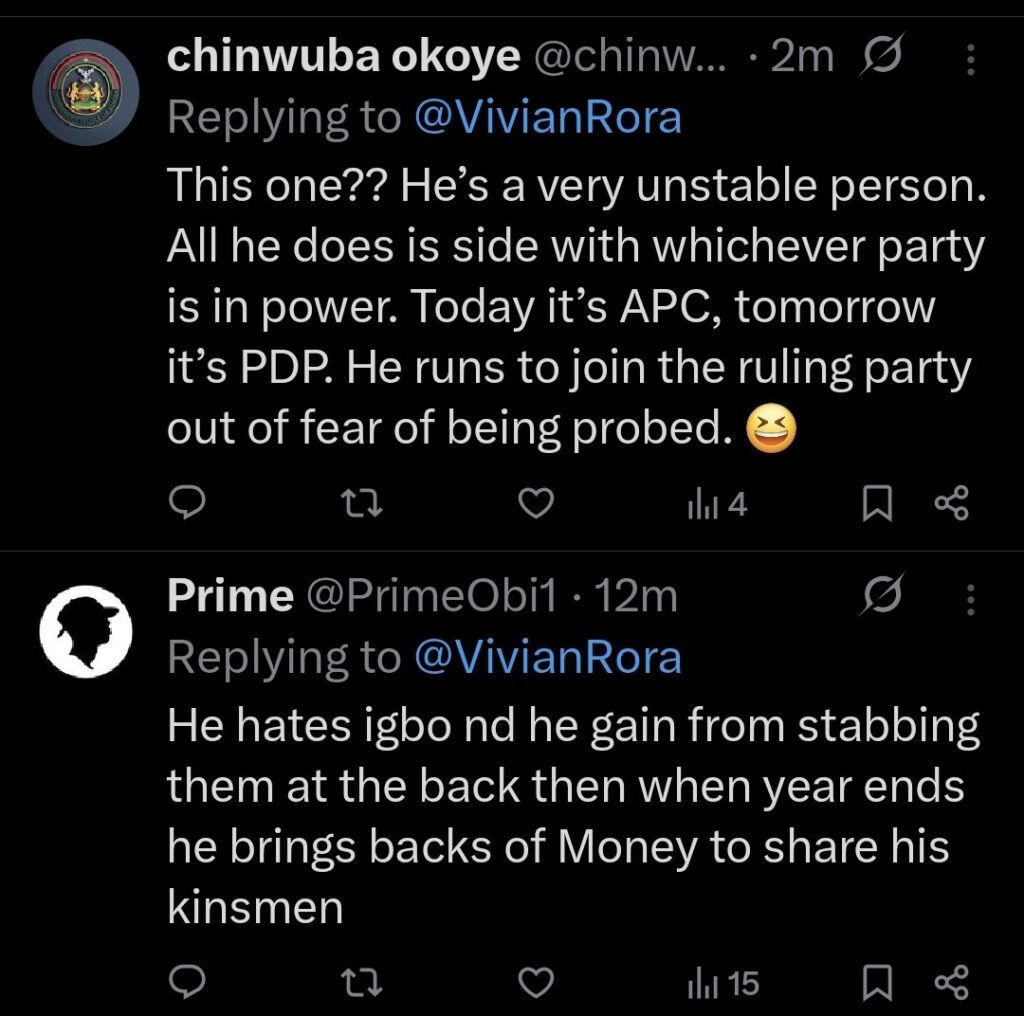This screenshot has height=1016, width=1024.
Task: Open @VivianRora link in Prime's reply
Action: coord(548,657)
